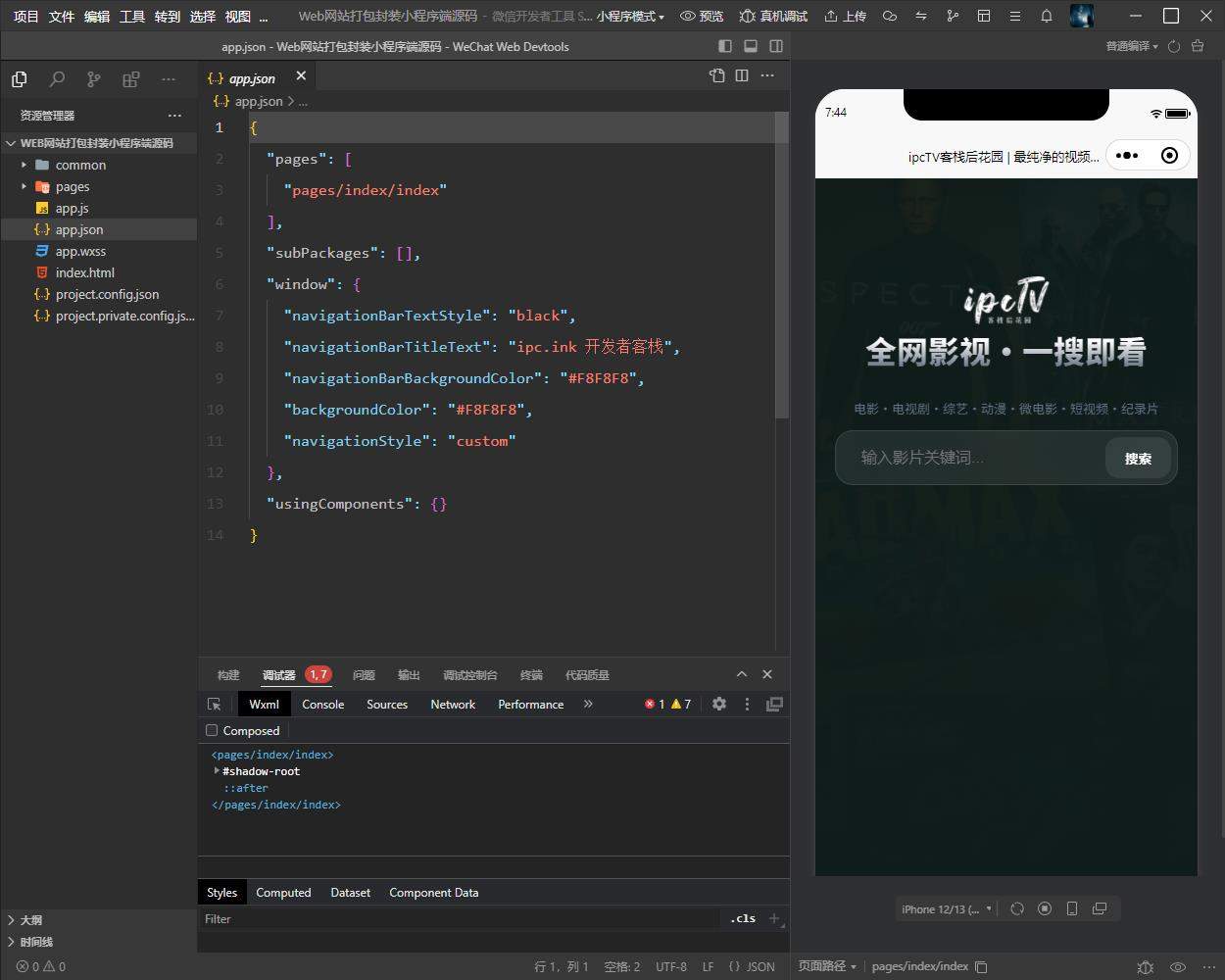This screenshot has height=980, width=1225.
Task: Click the open-changes icon in editor toolbar
Action: [717, 75]
